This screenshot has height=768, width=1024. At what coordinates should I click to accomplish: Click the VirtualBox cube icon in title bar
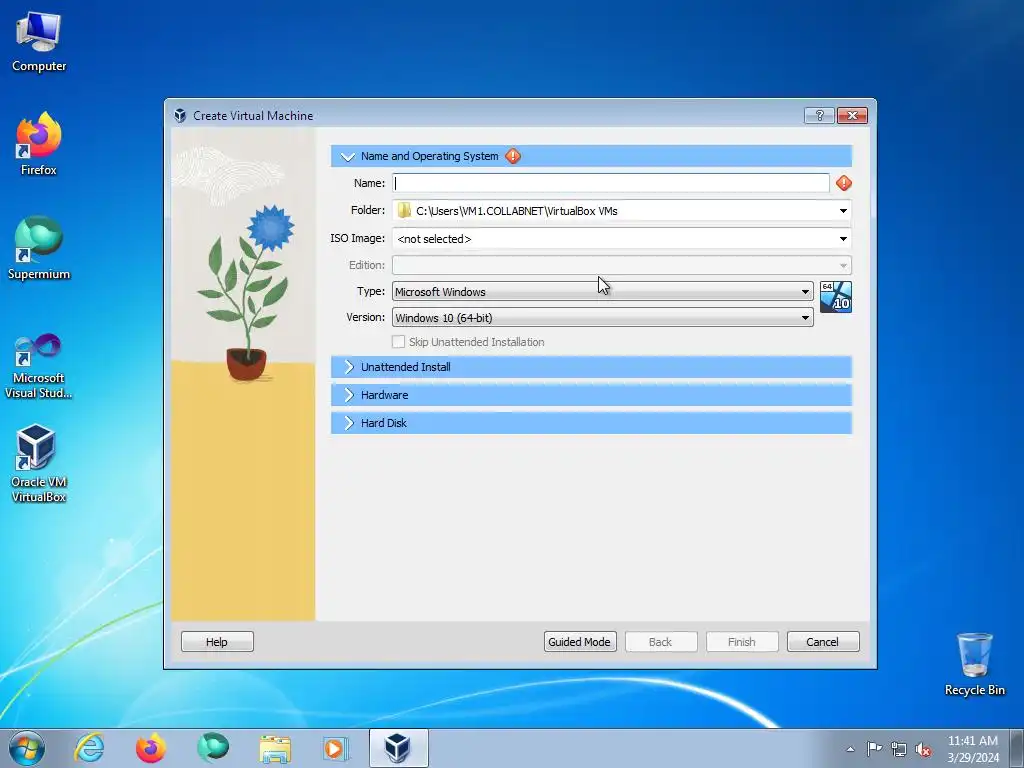point(180,116)
